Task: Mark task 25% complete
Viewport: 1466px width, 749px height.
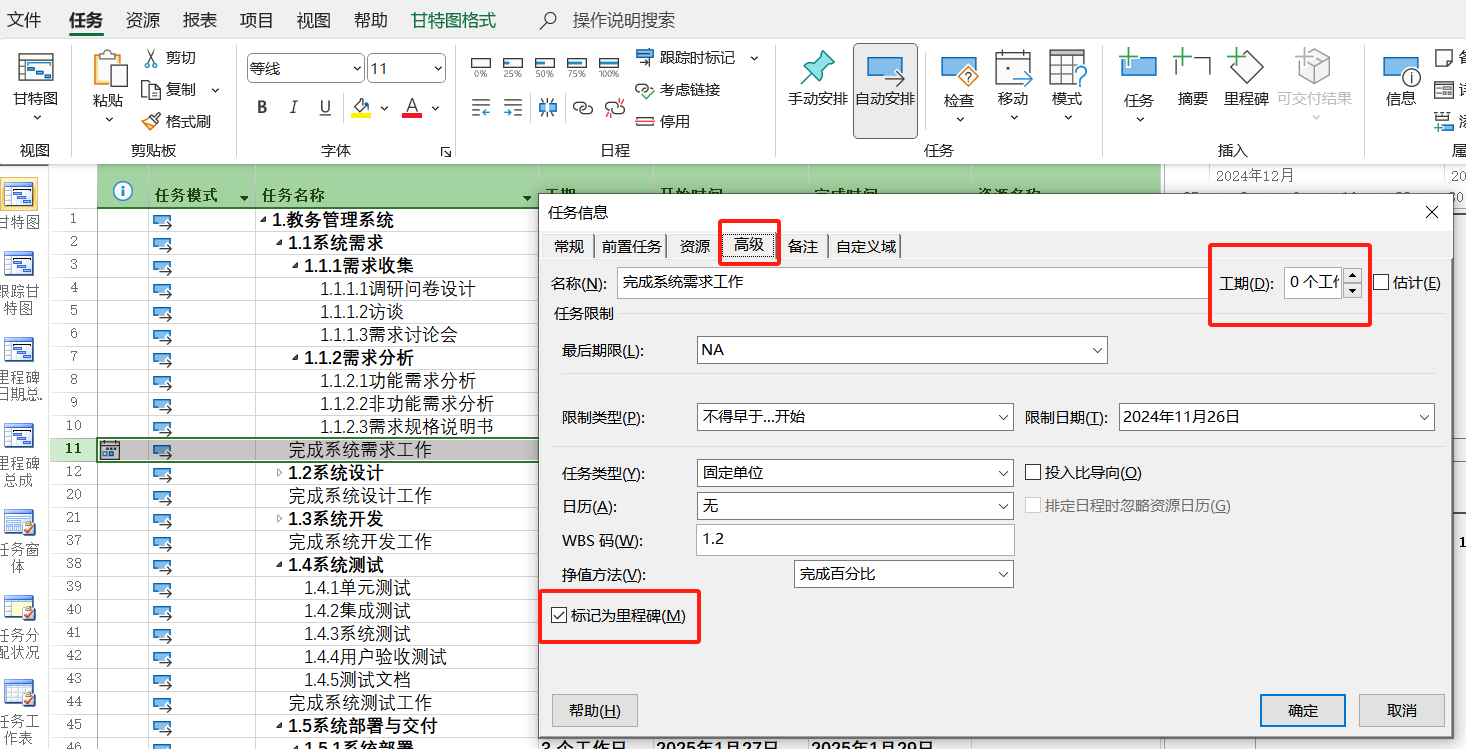Action: (513, 67)
